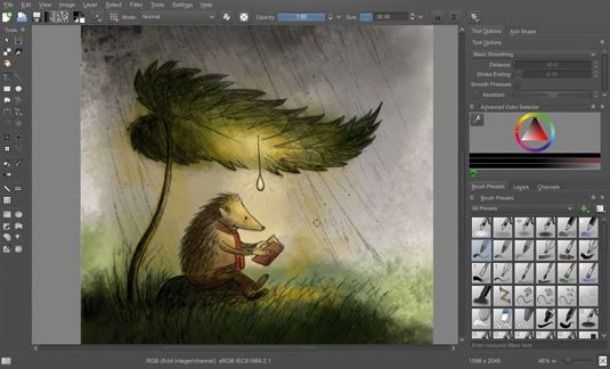Select the rectangular selection tool in toolbox
The image size is (610, 369).
click(x=7, y=214)
